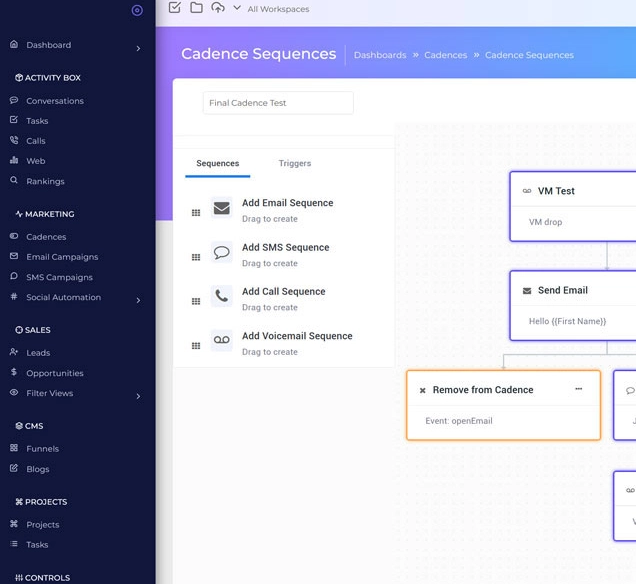Expand the Filter Views submenu
This screenshot has width=636, height=584.
pyautogui.click(x=138, y=396)
